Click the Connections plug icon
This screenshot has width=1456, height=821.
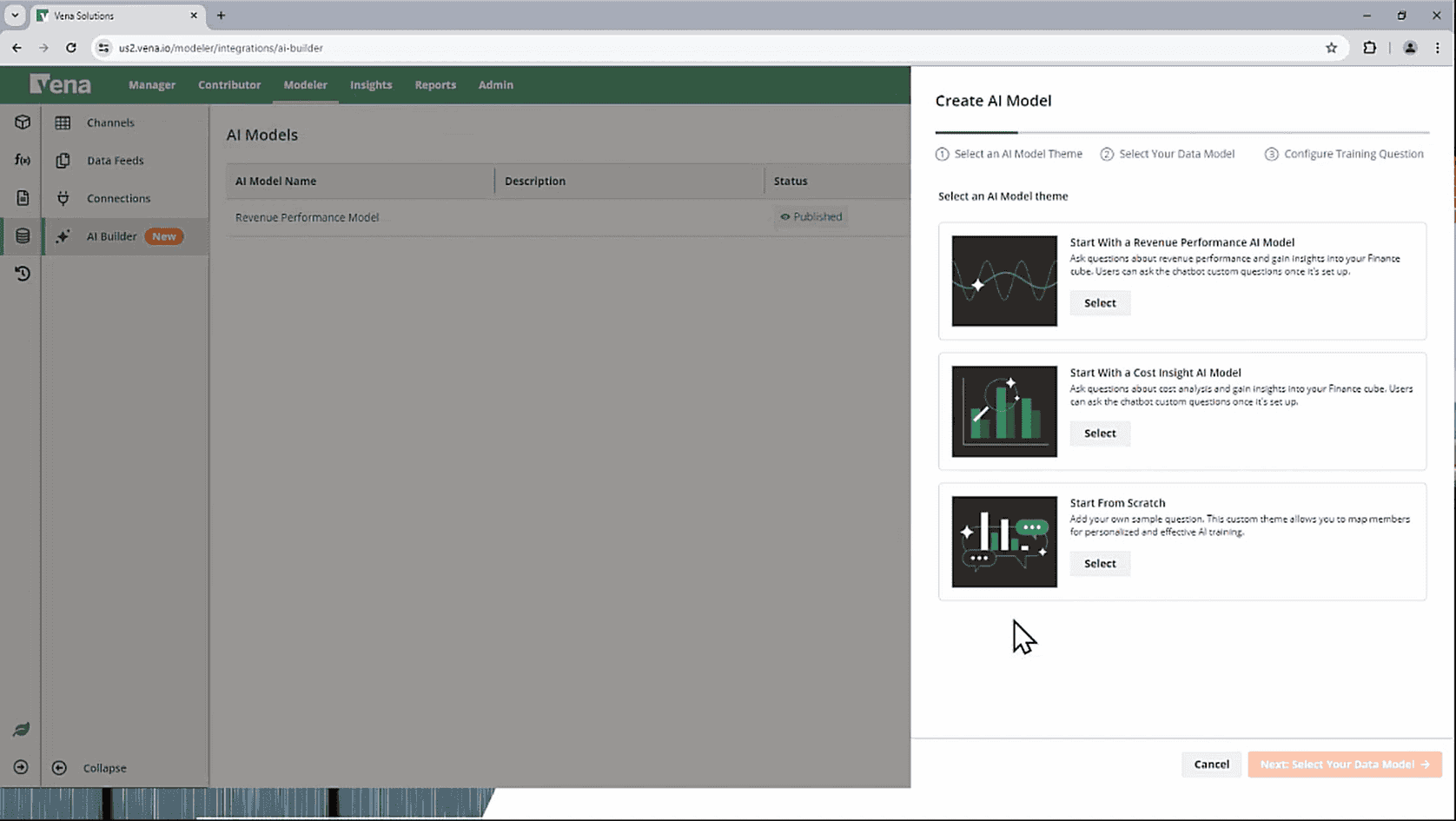click(x=63, y=198)
